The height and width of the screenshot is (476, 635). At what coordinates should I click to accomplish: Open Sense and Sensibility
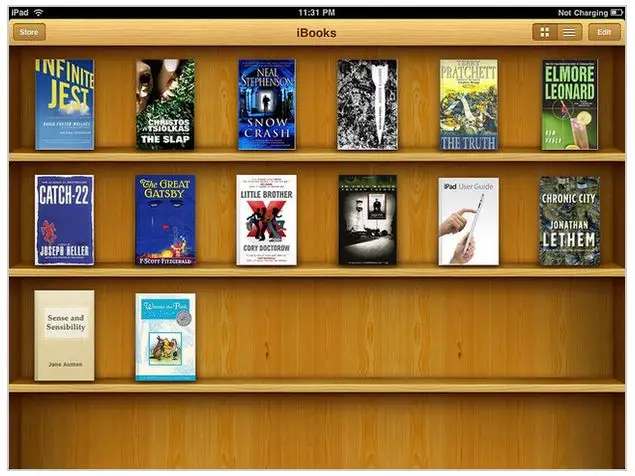(x=64, y=335)
